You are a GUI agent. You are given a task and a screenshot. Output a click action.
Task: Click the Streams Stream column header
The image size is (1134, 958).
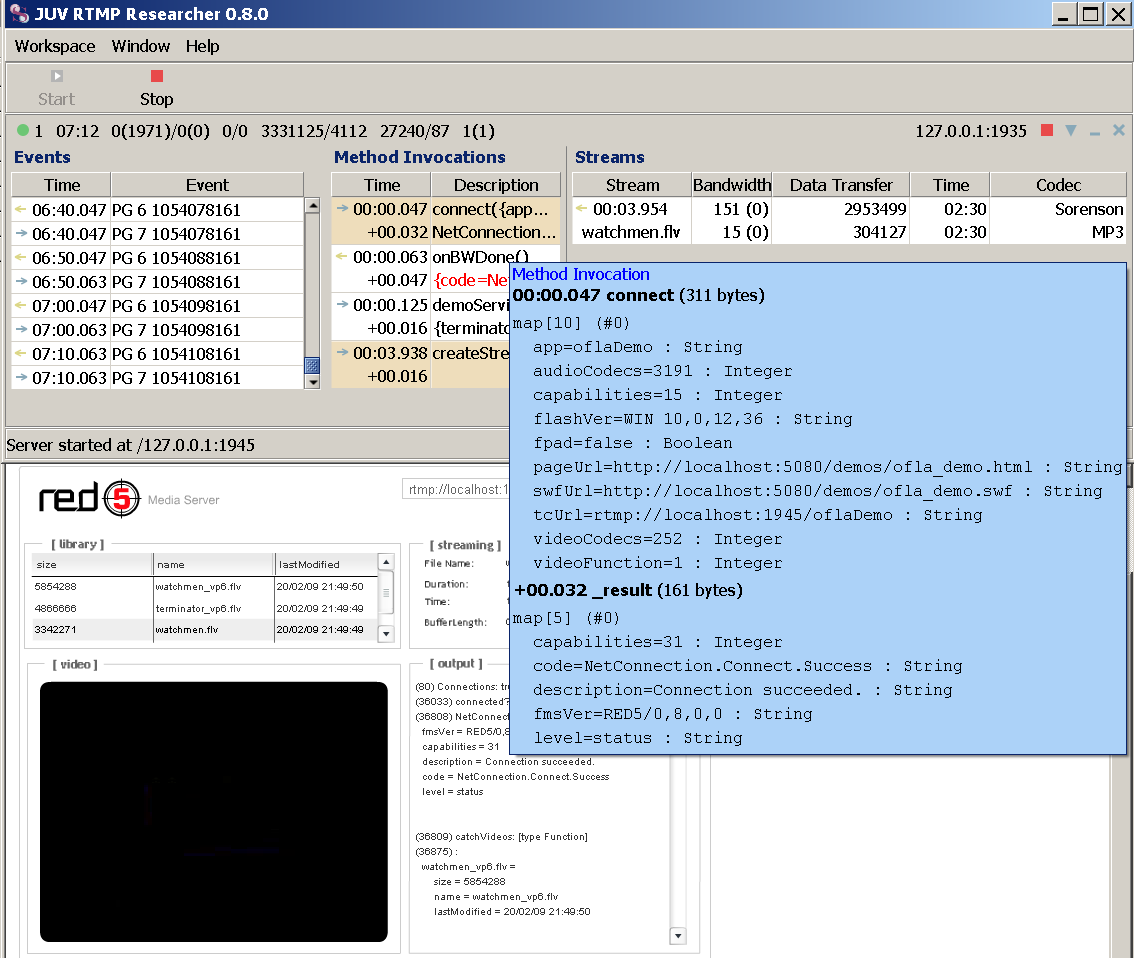(632, 185)
